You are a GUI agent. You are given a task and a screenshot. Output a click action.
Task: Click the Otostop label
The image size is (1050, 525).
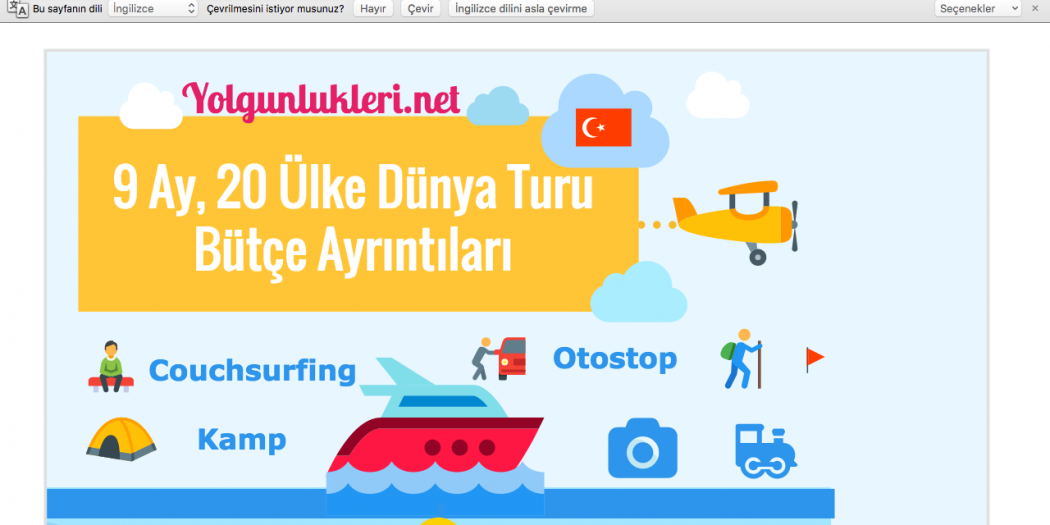click(614, 358)
